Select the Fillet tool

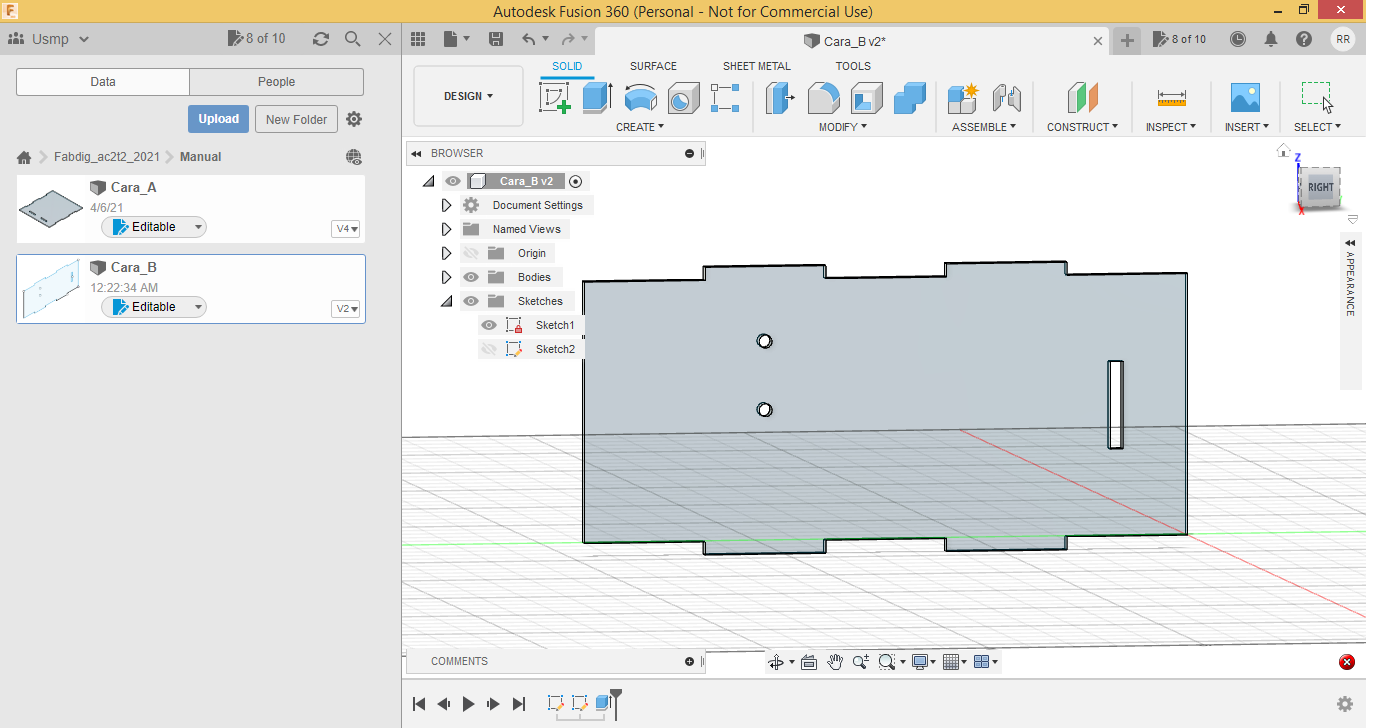point(823,98)
